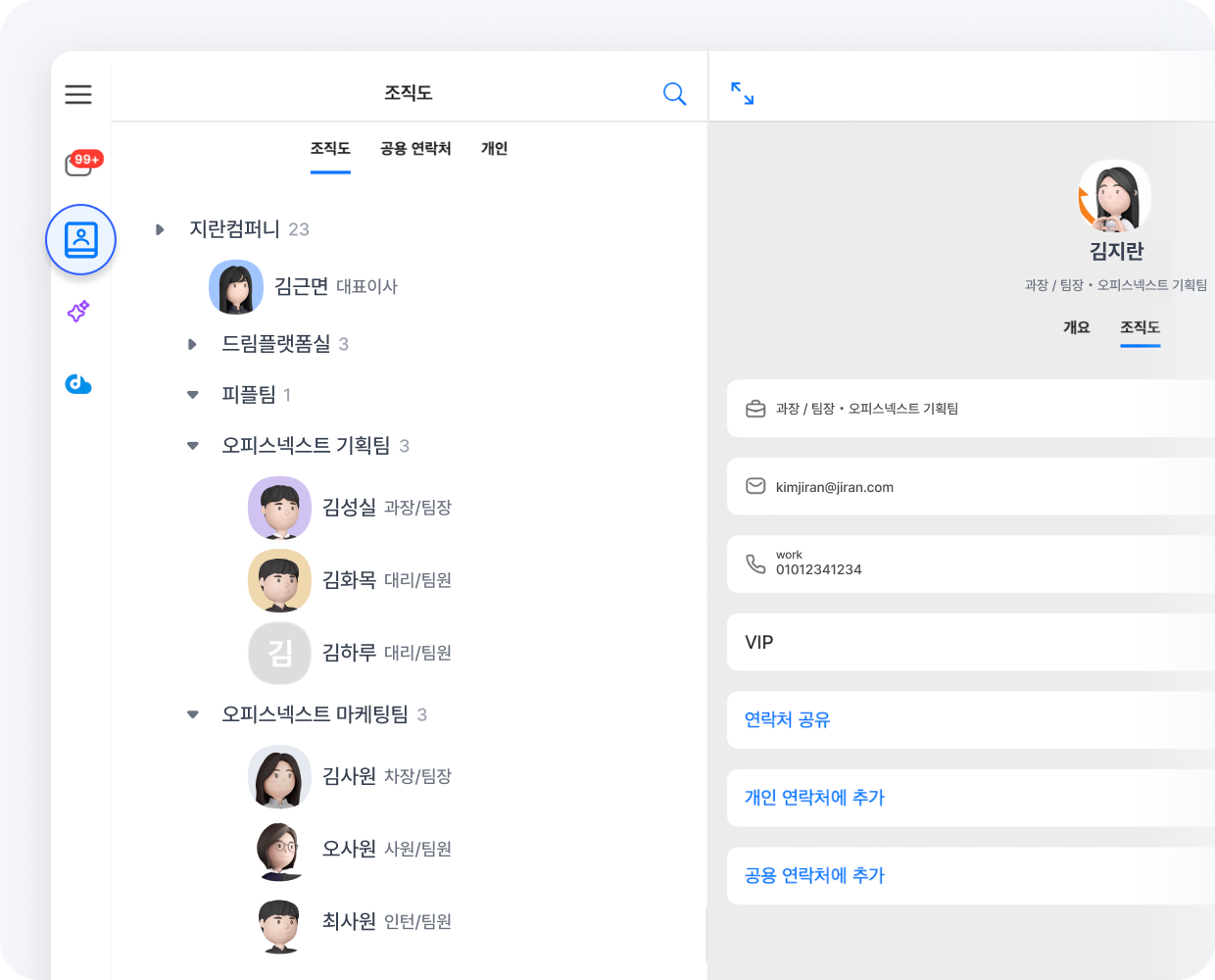Open the chat icon with 99+ badge

tap(78, 165)
